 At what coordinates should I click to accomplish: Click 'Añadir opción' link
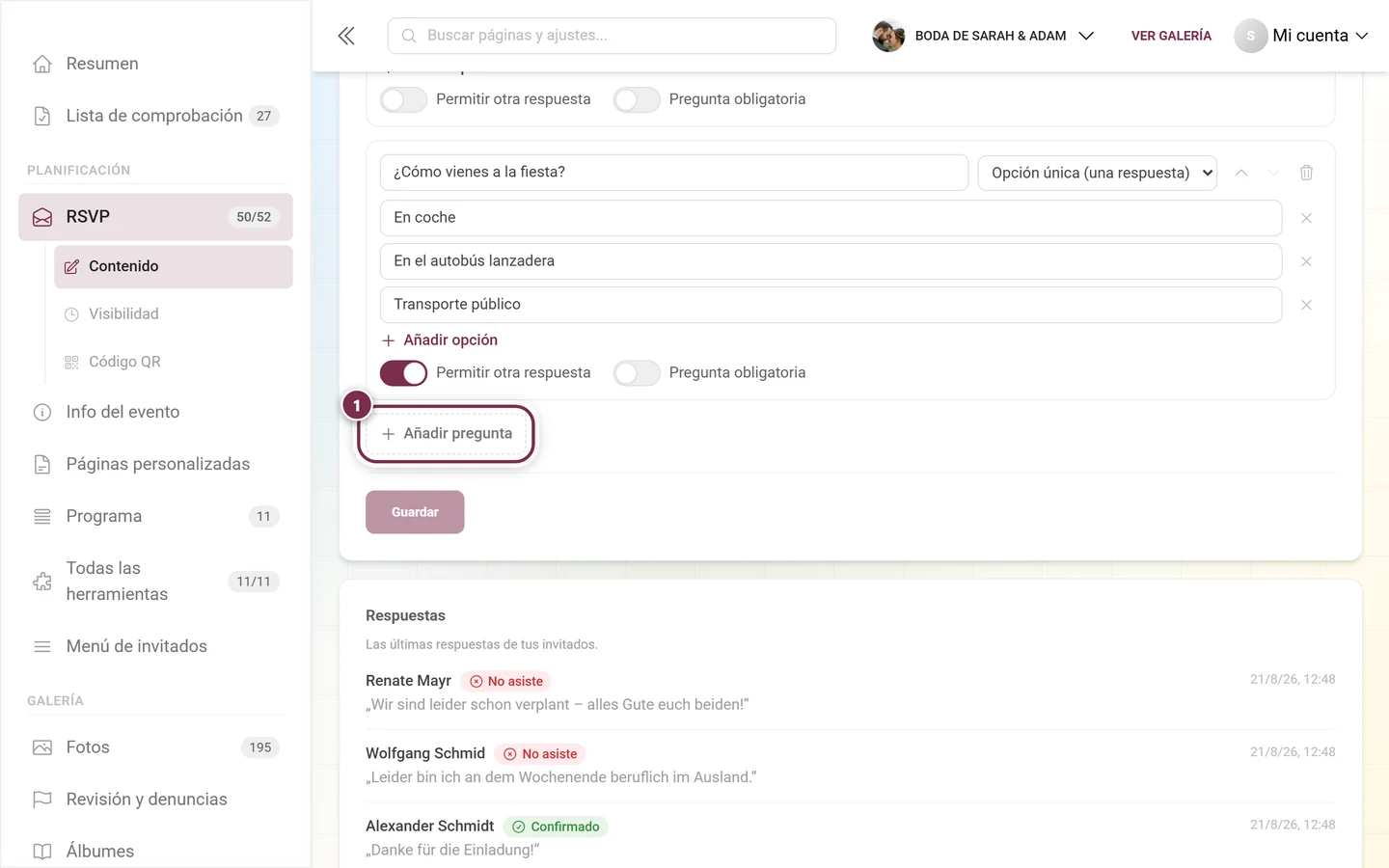tap(440, 340)
